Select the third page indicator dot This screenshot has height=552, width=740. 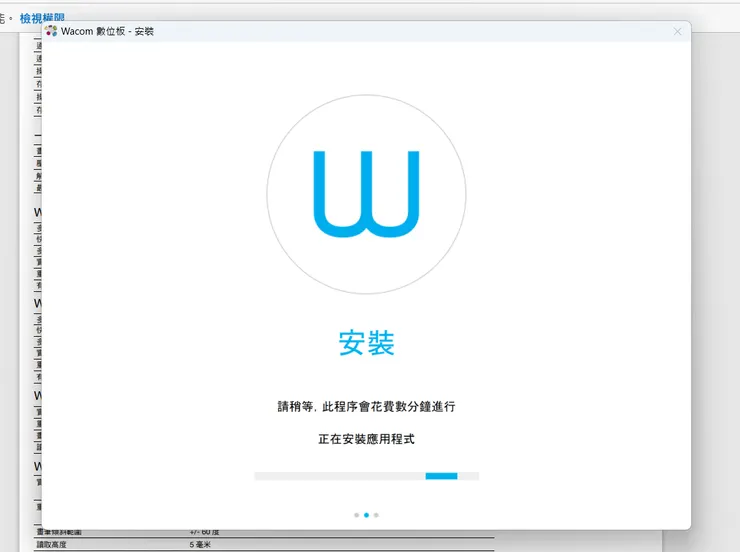(x=376, y=515)
